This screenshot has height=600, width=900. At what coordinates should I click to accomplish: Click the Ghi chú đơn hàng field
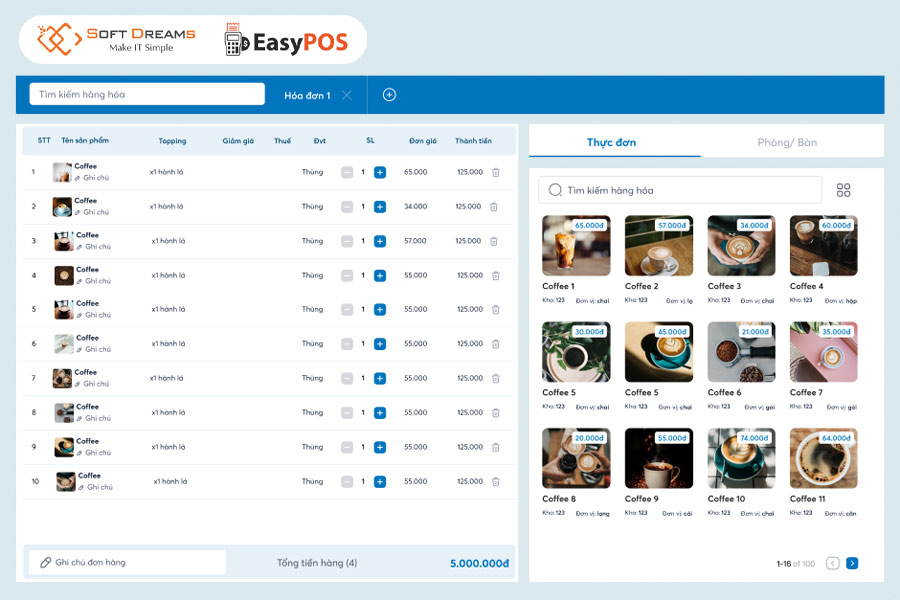(x=127, y=563)
